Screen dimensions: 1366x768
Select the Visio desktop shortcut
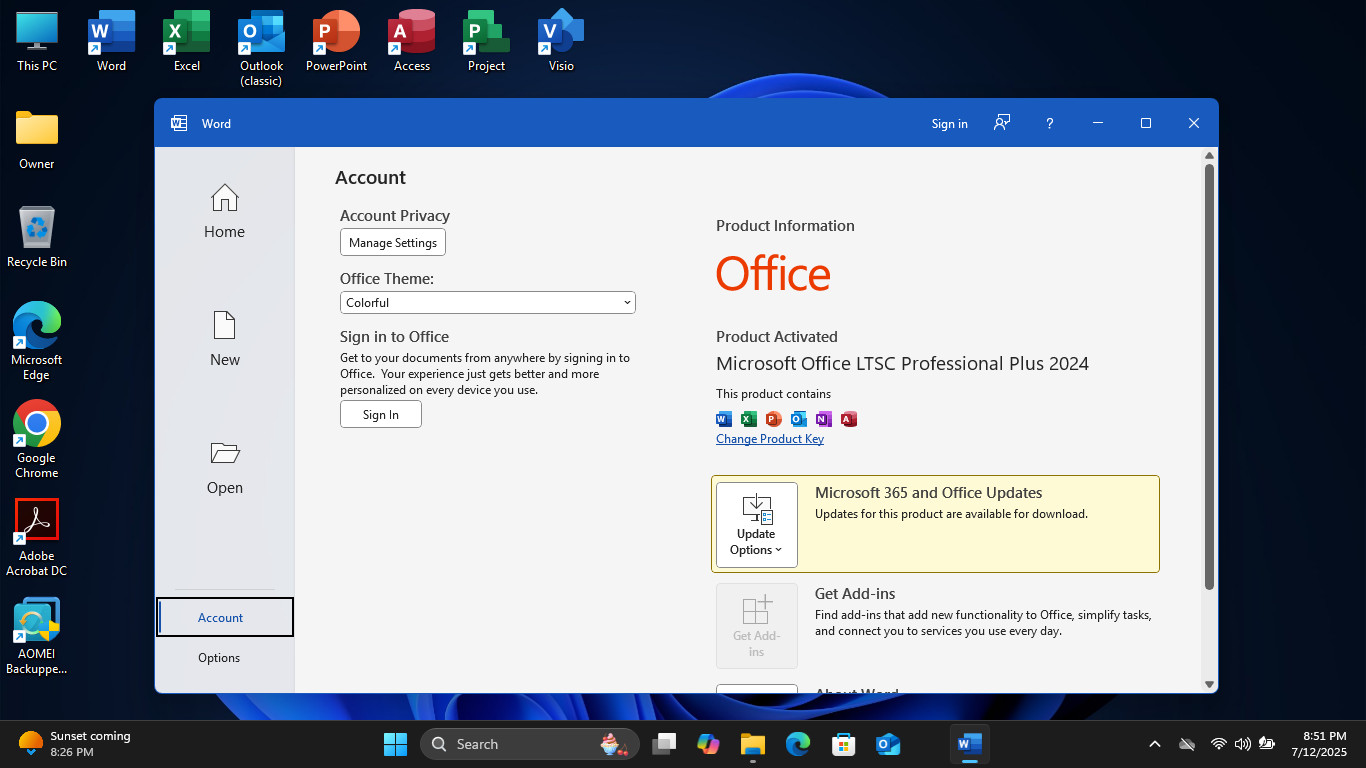click(x=561, y=41)
